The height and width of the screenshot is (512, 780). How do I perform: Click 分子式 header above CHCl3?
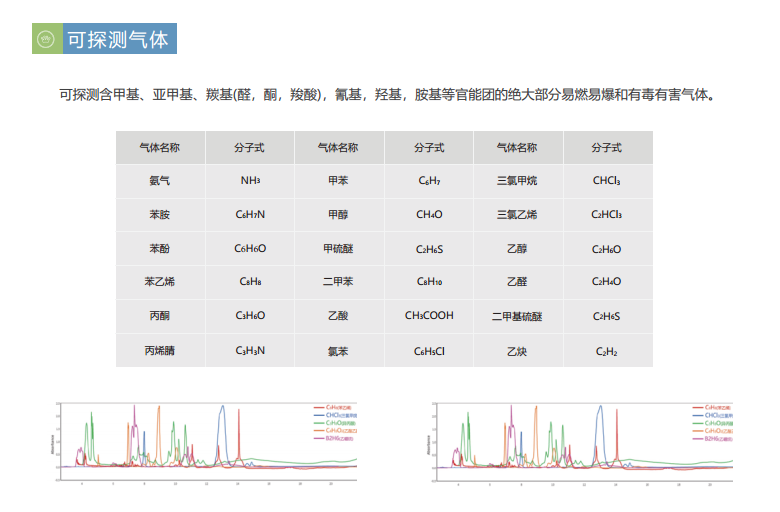(x=607, y=148)
